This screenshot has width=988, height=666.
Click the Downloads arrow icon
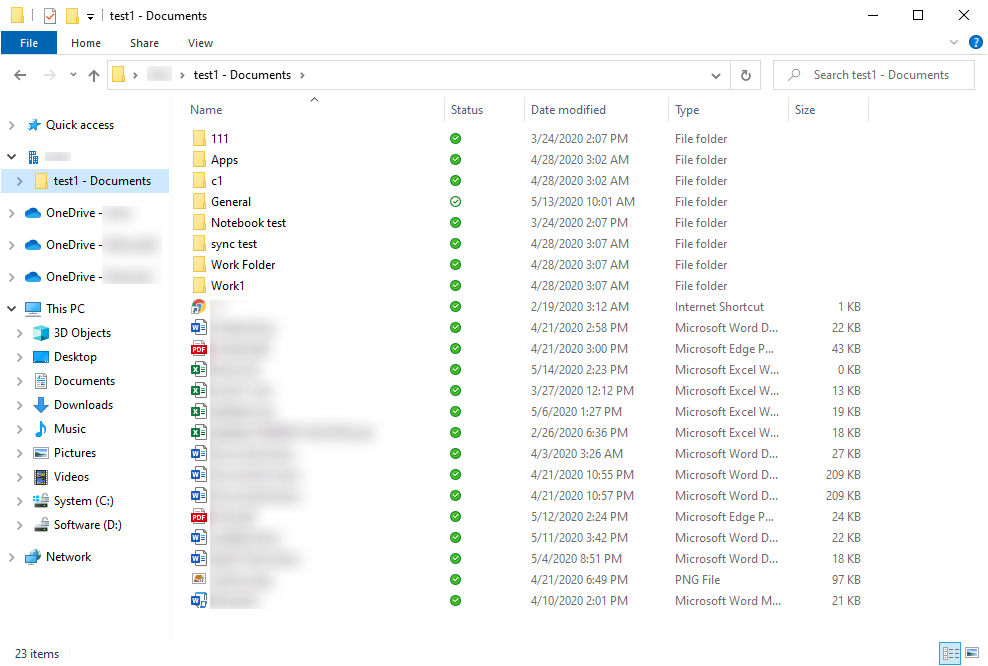41,405
